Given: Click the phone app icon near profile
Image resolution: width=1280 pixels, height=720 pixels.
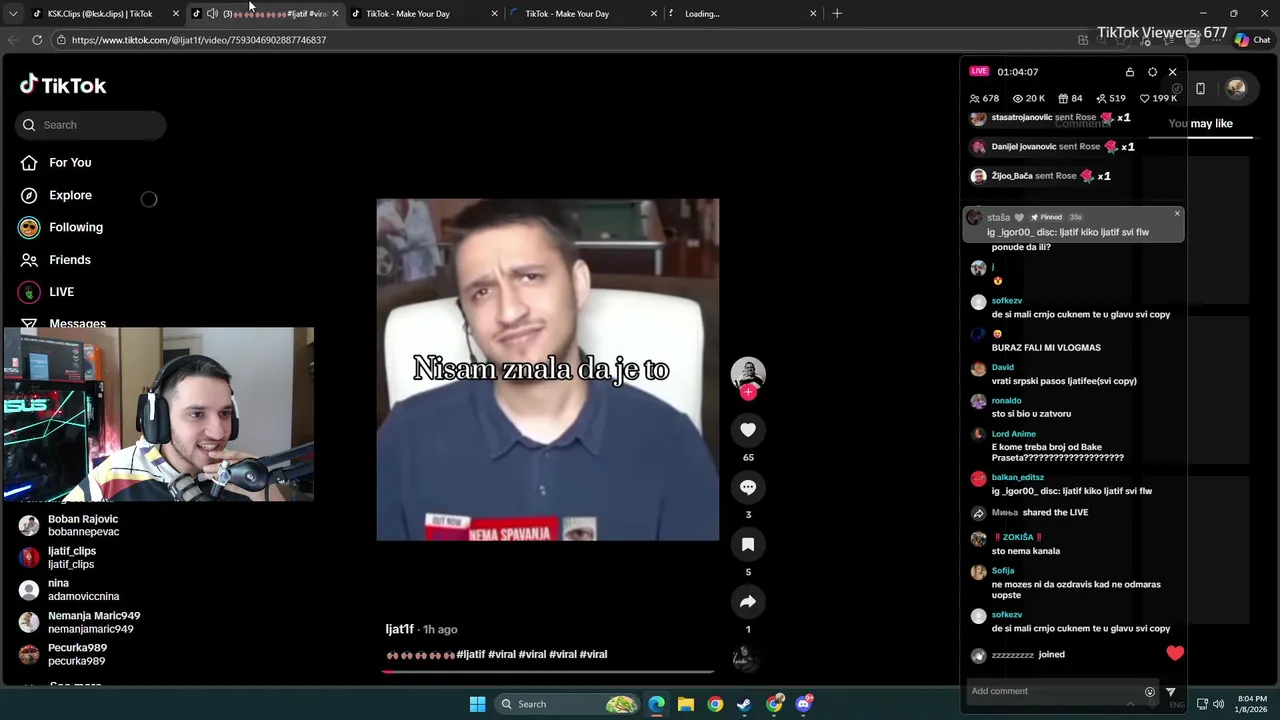Looking at the screenshot, I should tap(1201, 88).
